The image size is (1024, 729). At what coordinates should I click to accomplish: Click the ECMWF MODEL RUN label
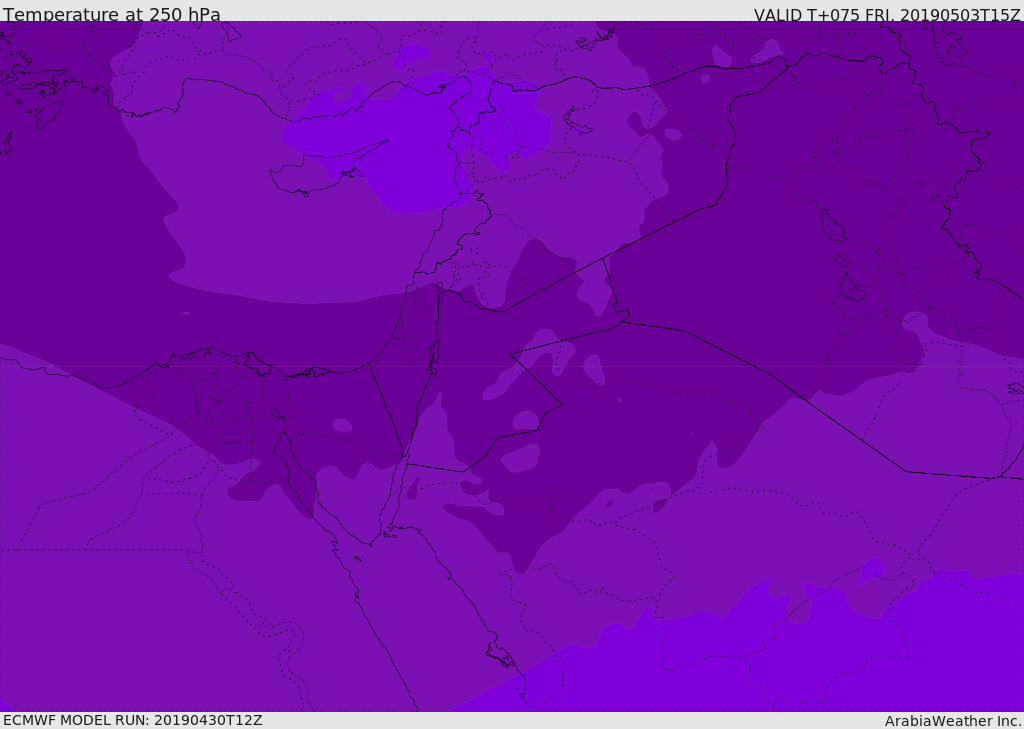tap(133, 720)
